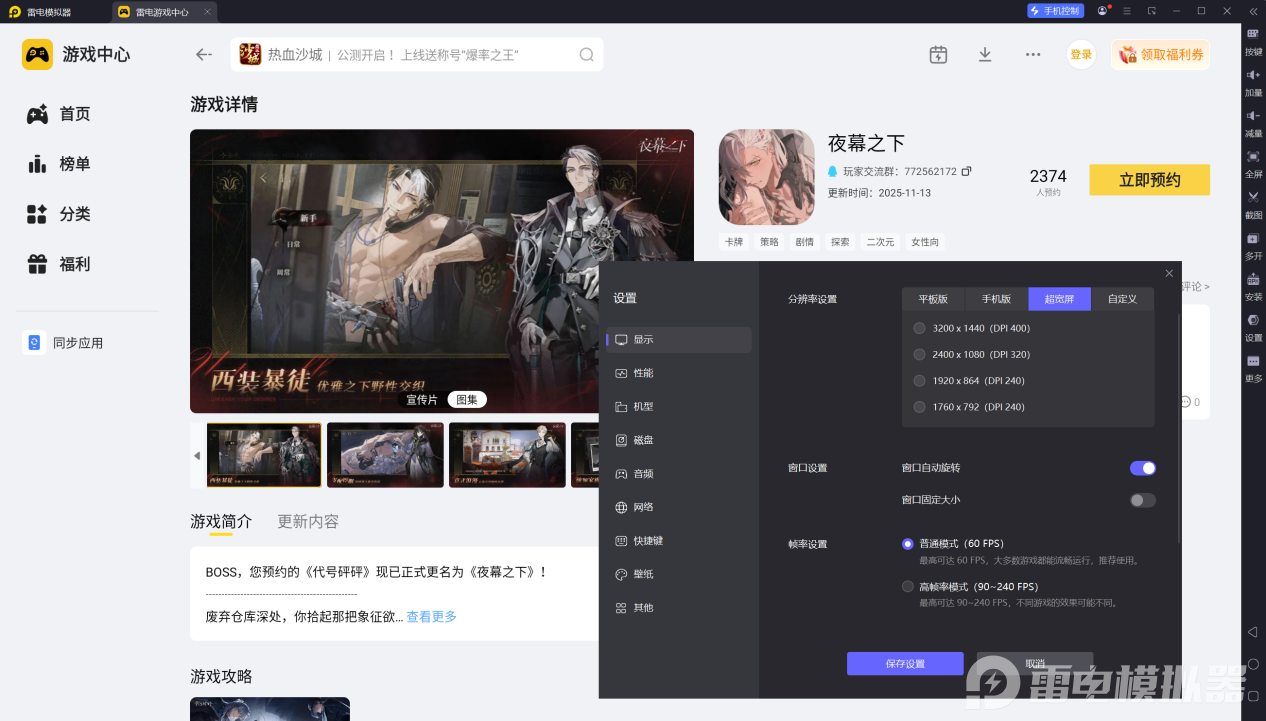Switch to the 手机版 resolution tab
Viewport: 1266px width, 721px height.
click(996, 298)
